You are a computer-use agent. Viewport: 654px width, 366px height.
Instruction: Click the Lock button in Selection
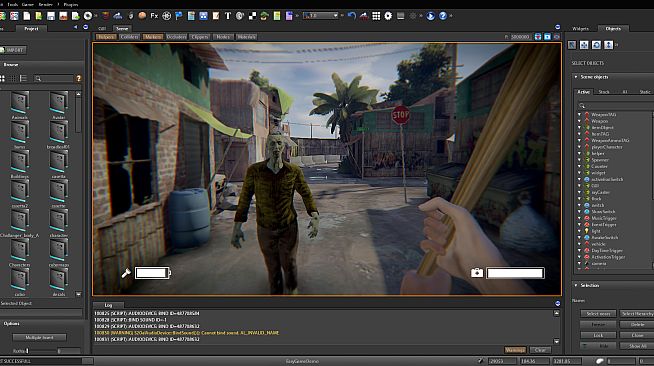[x=598, y=335]
